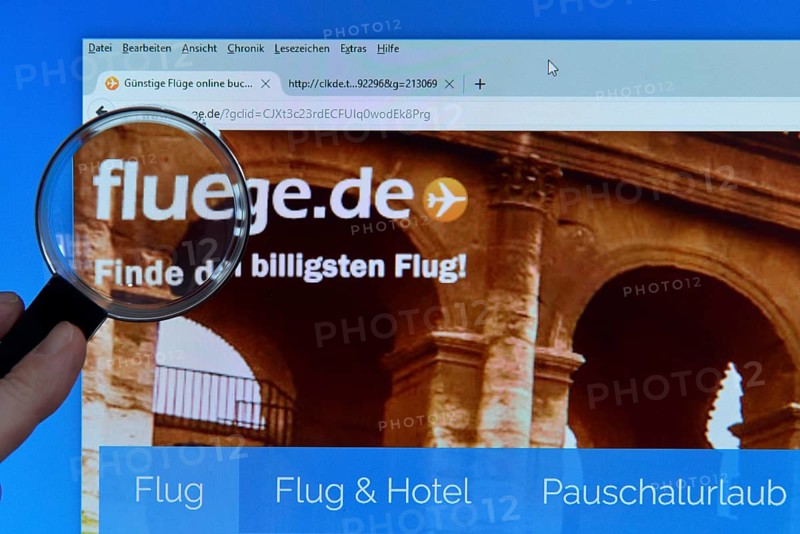This screenshot has height=534, width=800.
Task: Open the Lesezeichen menu
Action: (x=302, y=49)
